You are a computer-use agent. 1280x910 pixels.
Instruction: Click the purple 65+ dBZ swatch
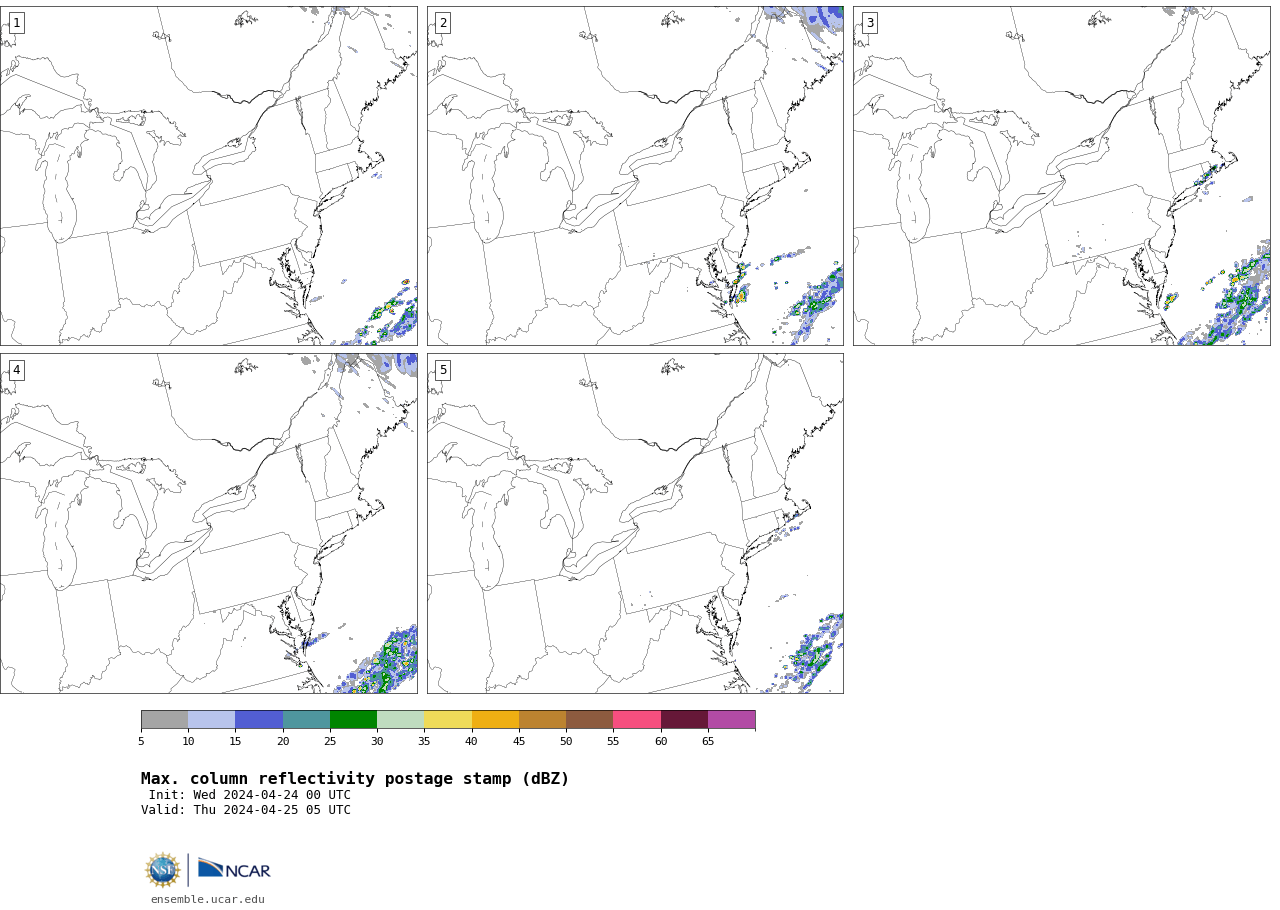(731, 720)
